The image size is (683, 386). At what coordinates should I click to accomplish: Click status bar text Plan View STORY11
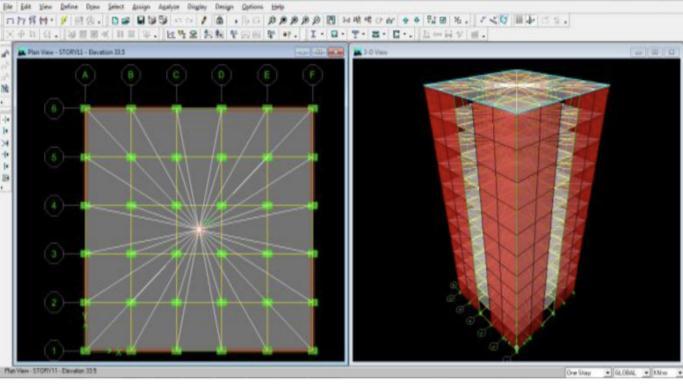51,372
